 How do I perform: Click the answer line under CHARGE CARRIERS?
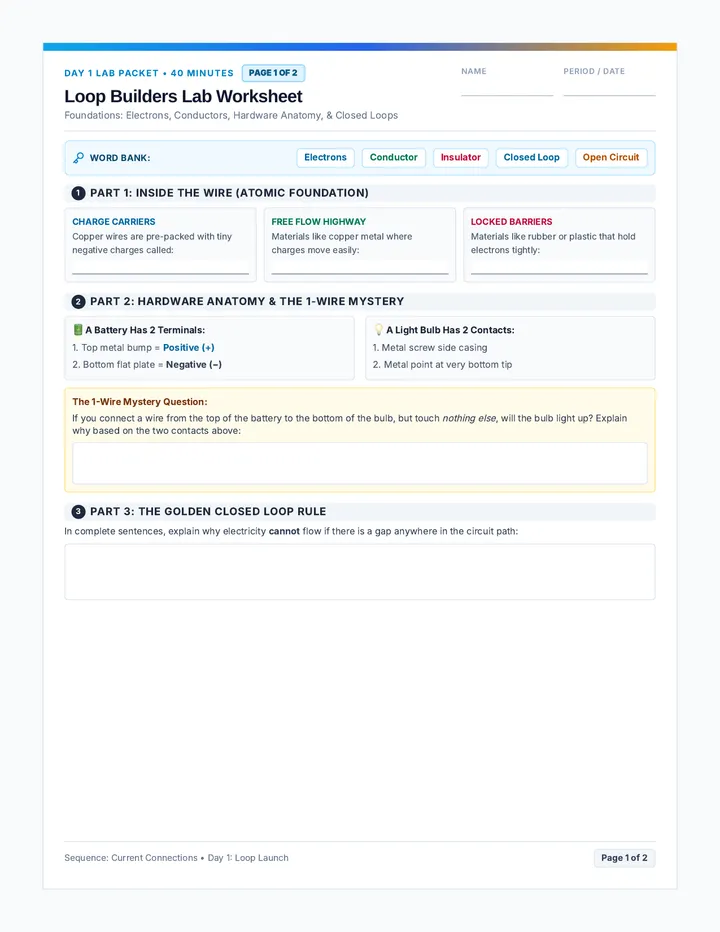(161, 273)
